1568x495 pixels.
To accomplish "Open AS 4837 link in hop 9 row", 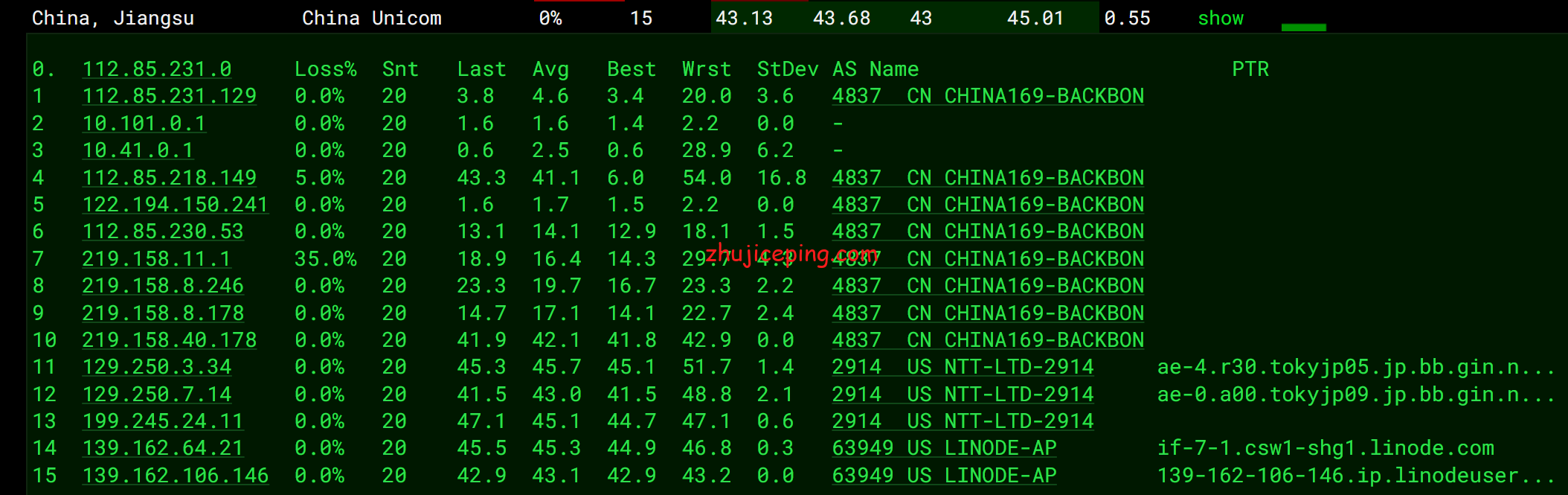I will click(x=988, y=313).
